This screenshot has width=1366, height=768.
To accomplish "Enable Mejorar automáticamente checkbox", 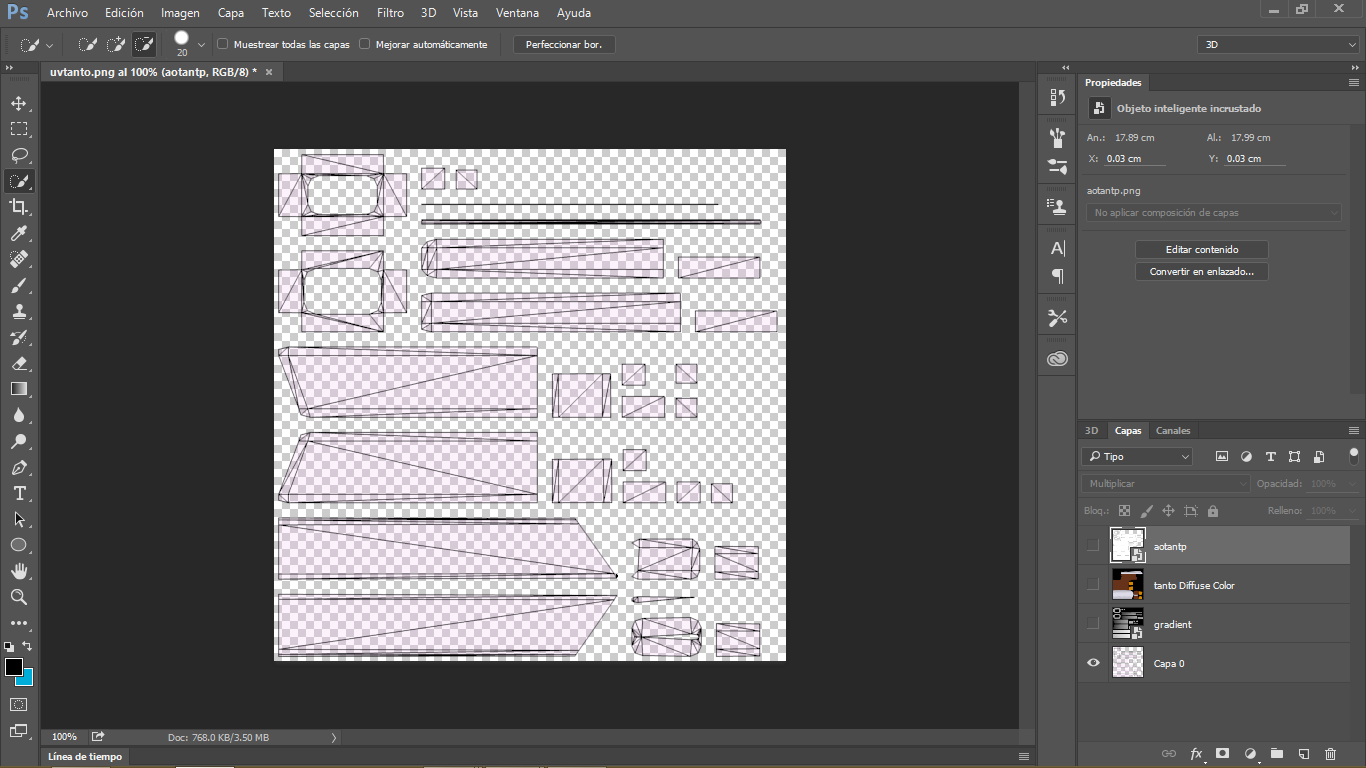I will tap(365, 45).
